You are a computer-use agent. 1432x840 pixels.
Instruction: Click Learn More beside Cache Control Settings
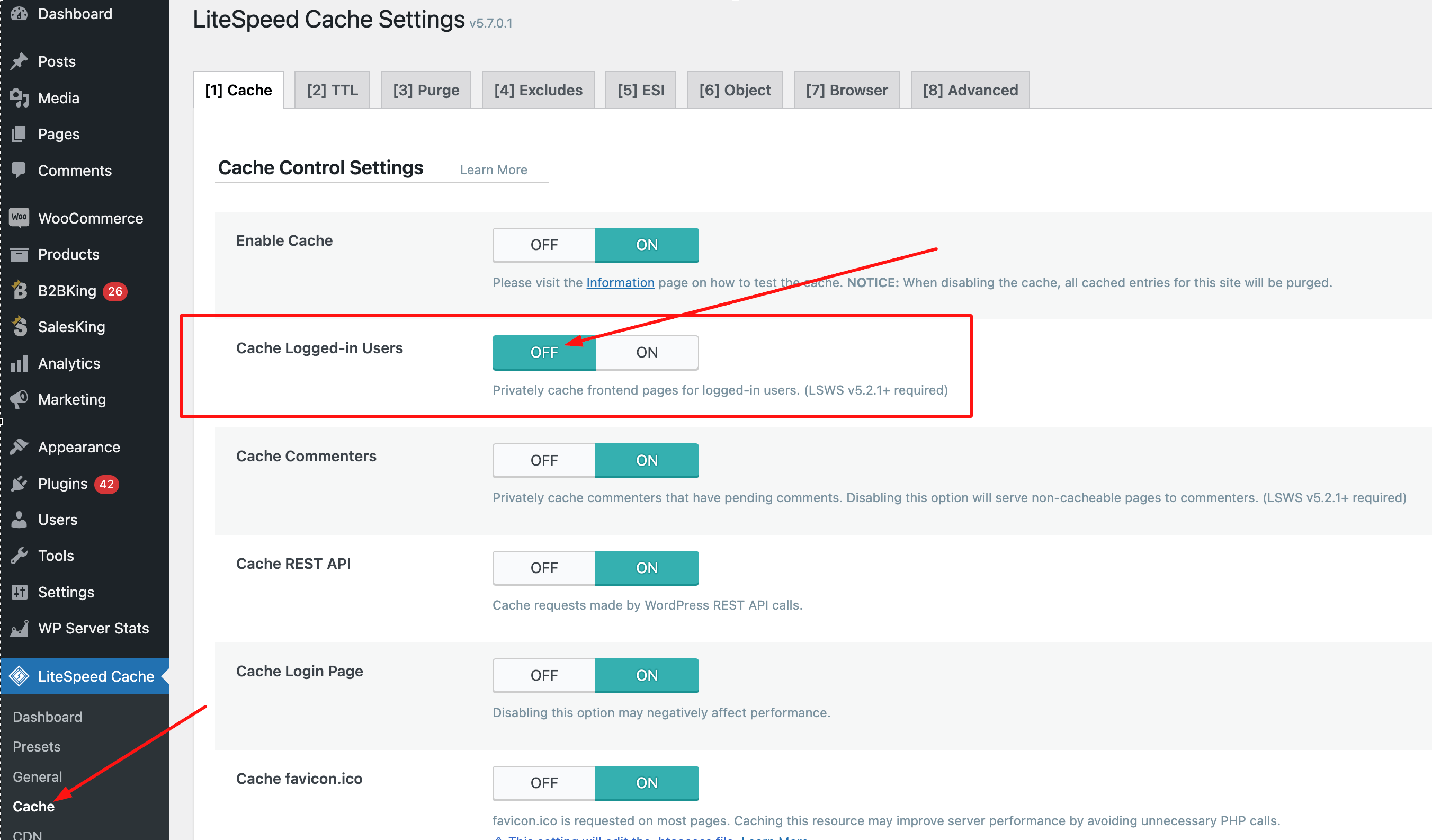[493, 170]
